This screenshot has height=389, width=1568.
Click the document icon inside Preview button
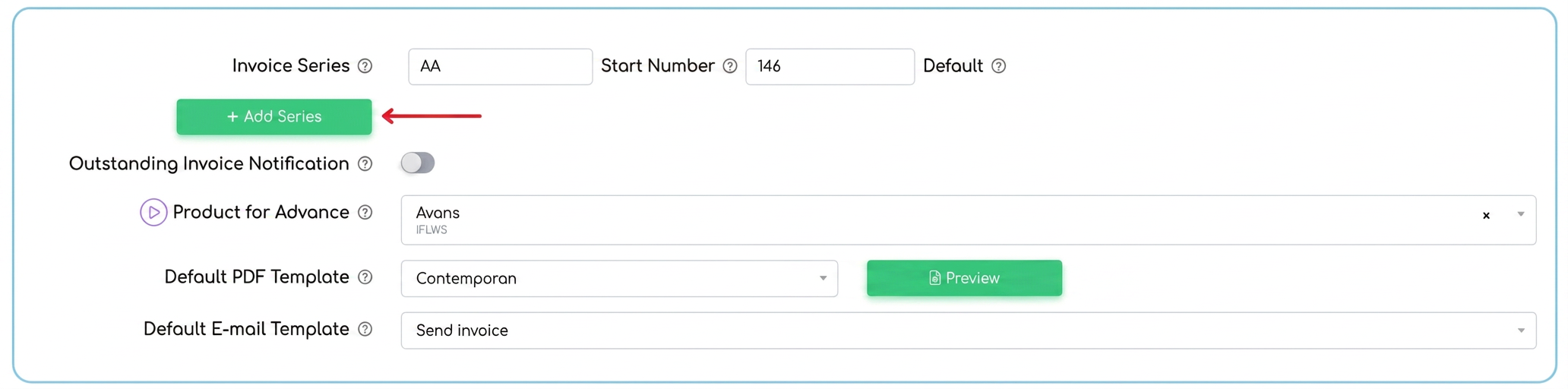click(935, 278)
